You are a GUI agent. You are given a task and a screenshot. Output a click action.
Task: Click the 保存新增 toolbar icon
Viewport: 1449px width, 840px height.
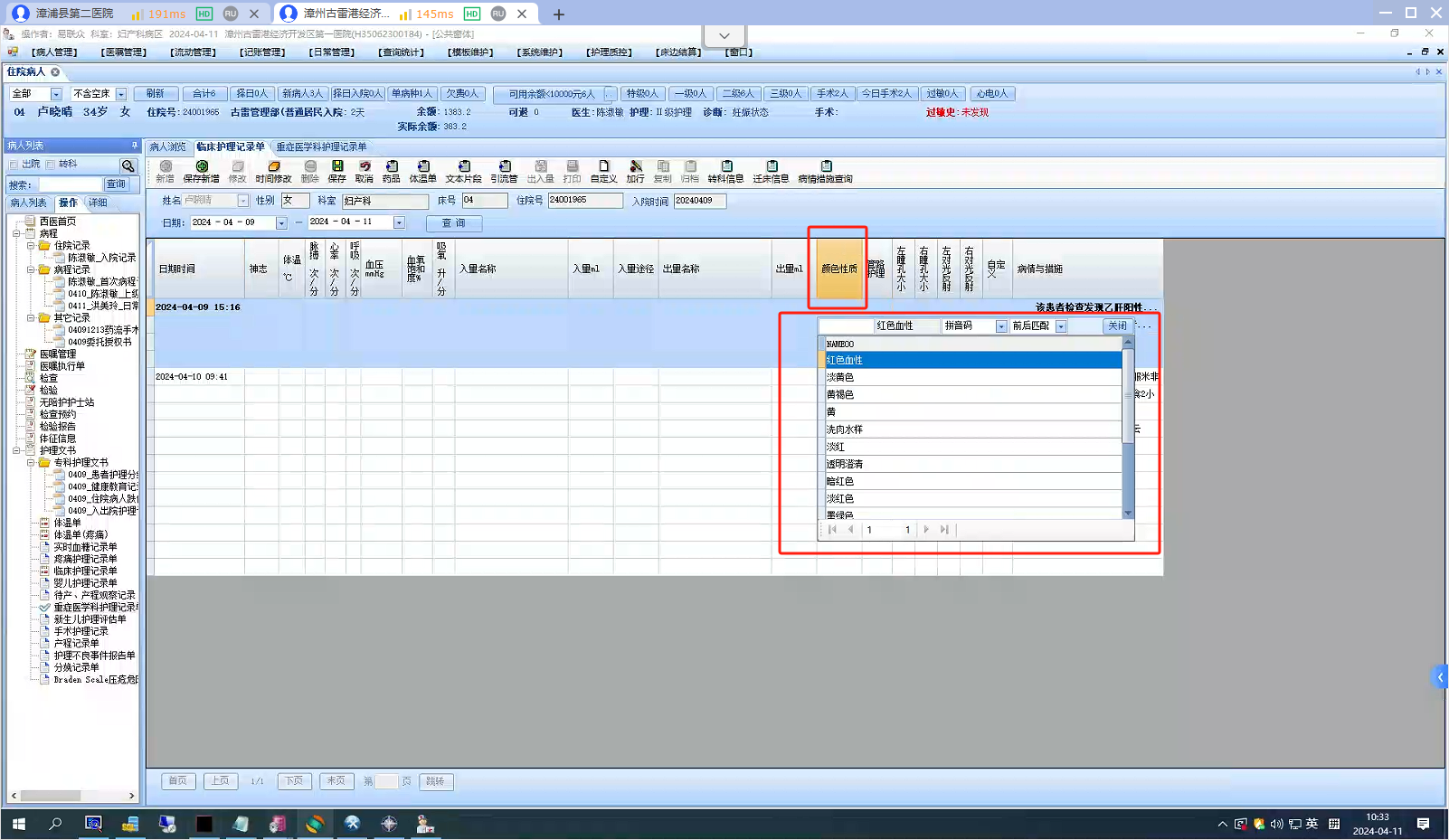coord(202,167)
